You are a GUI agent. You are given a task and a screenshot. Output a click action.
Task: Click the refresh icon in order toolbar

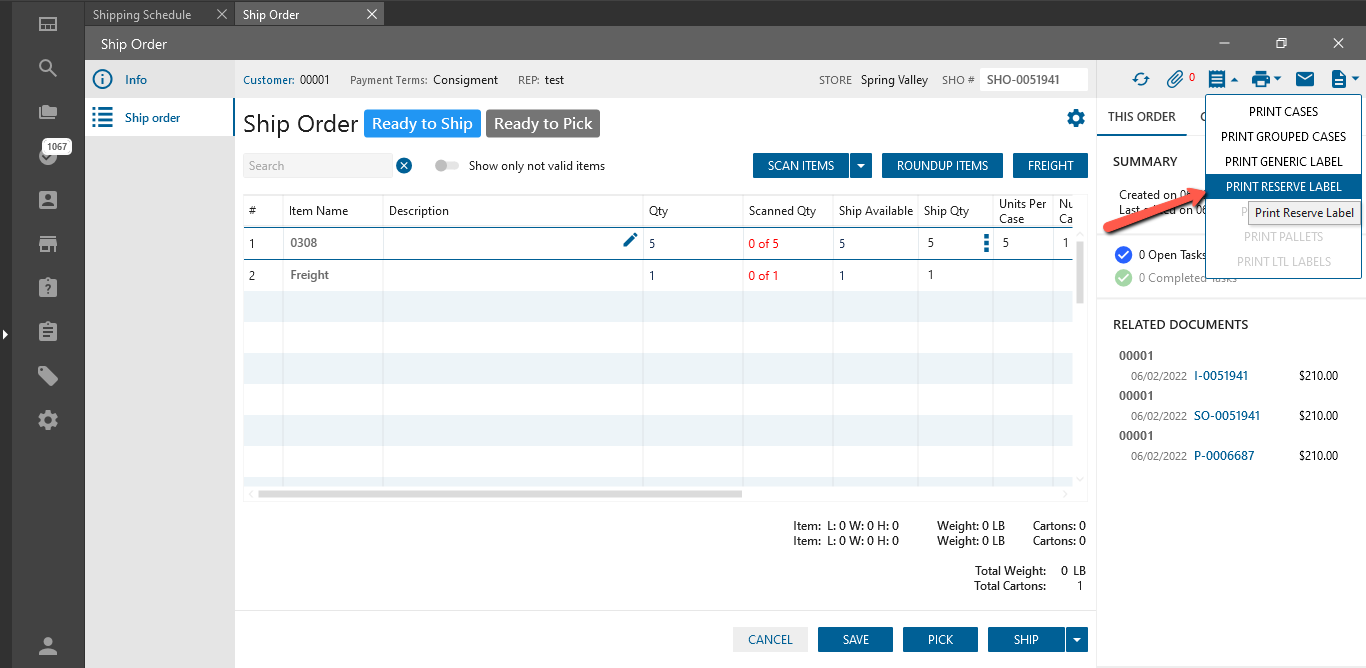[1141, 79]
